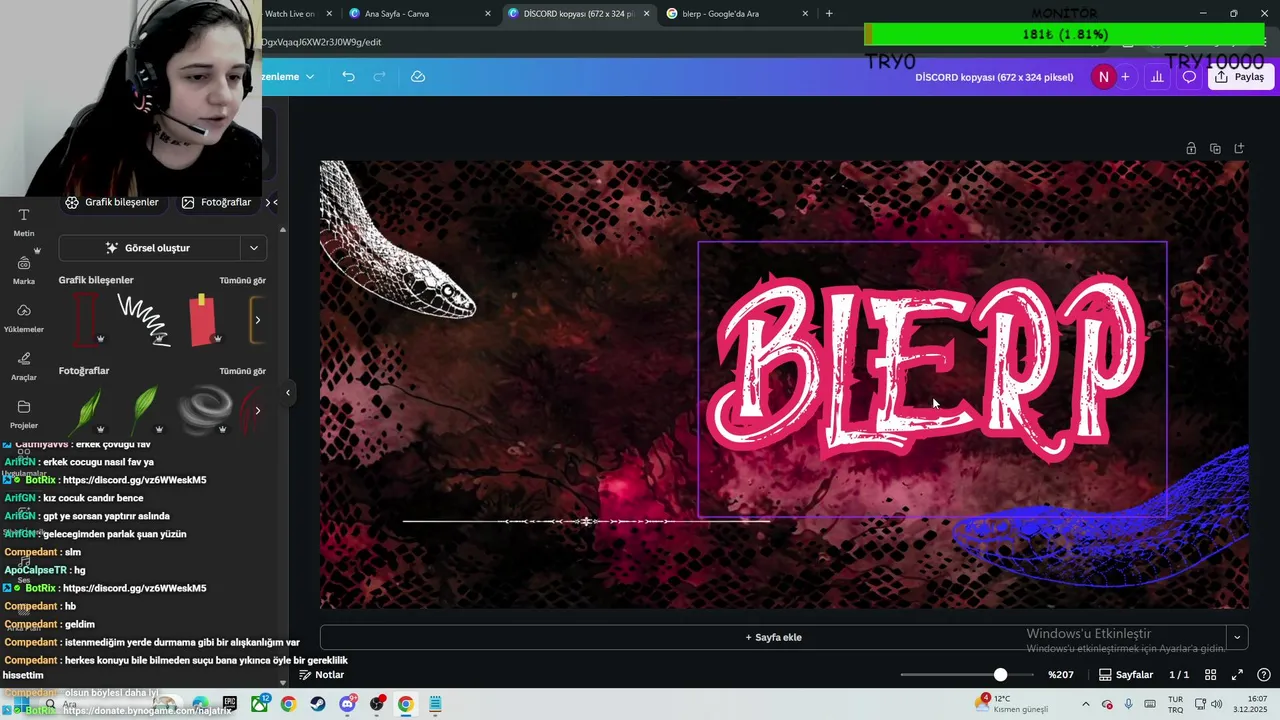Click the N user avatar

(1103, 77)
